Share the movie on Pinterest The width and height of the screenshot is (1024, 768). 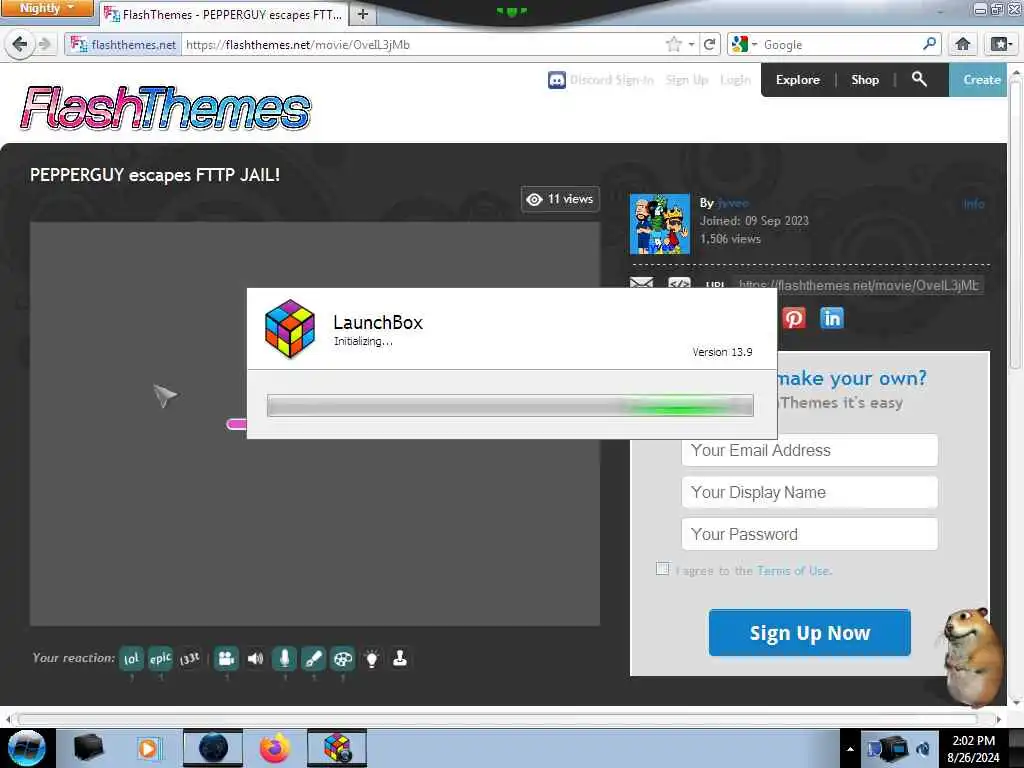(794, 319)
